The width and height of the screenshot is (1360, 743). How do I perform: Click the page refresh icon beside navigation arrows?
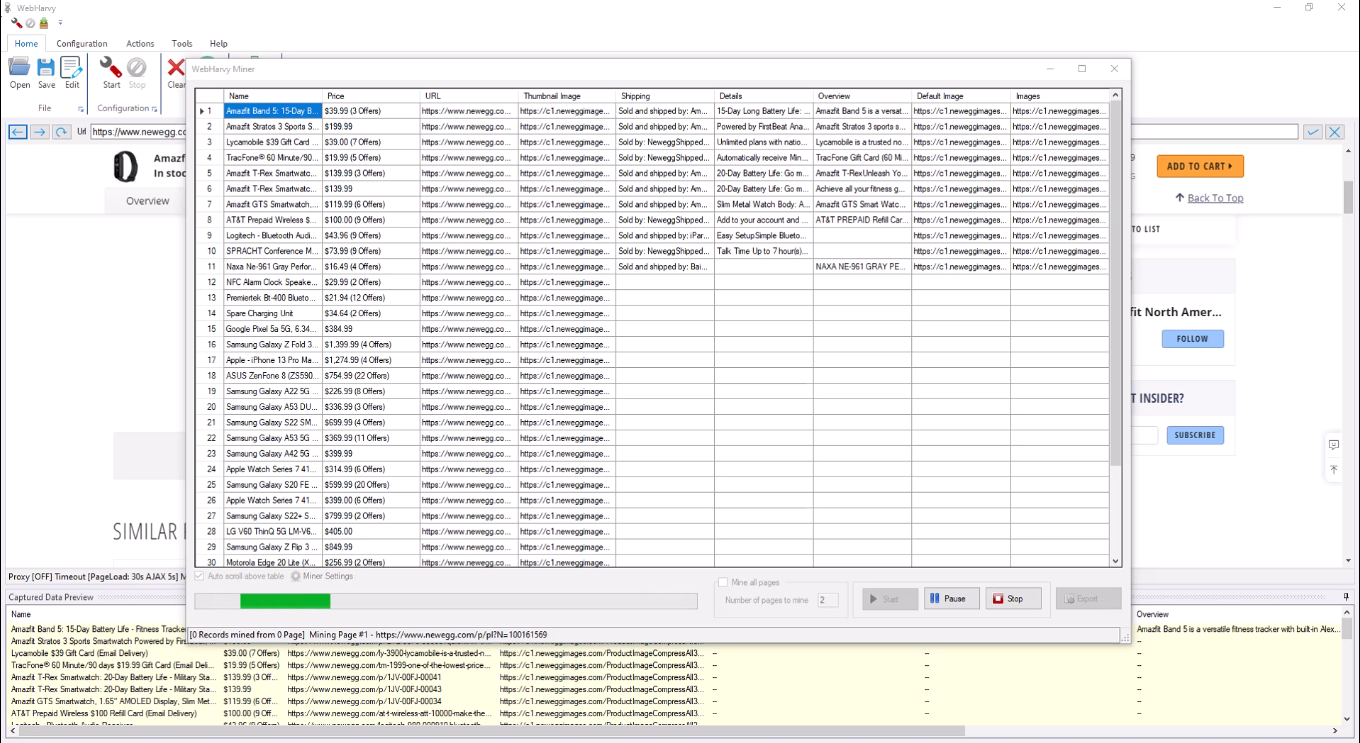click(x=60, y=131)
